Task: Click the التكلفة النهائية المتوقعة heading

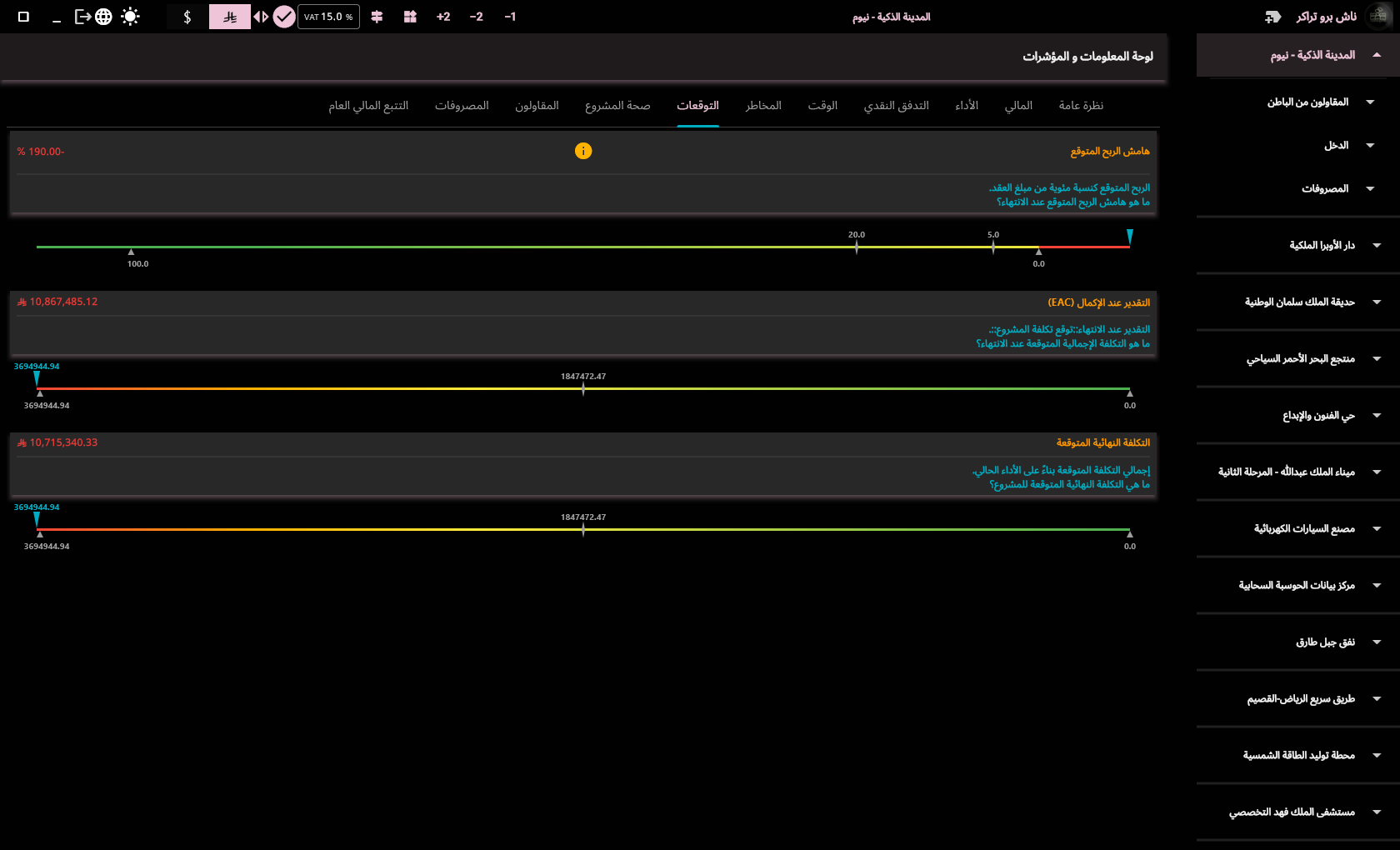Action: click(1103, 442)
